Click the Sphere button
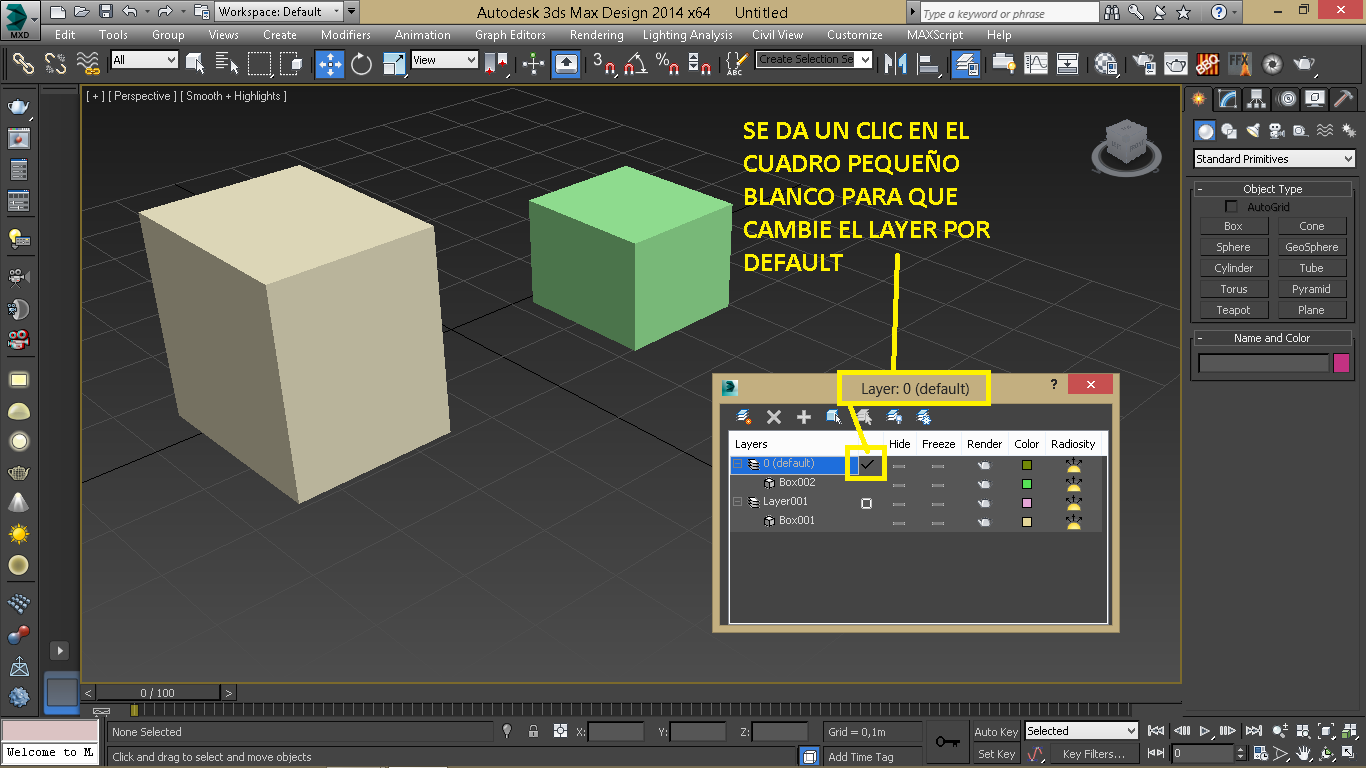Viewport: 1366px width, 768px height. coord(1233,247)
